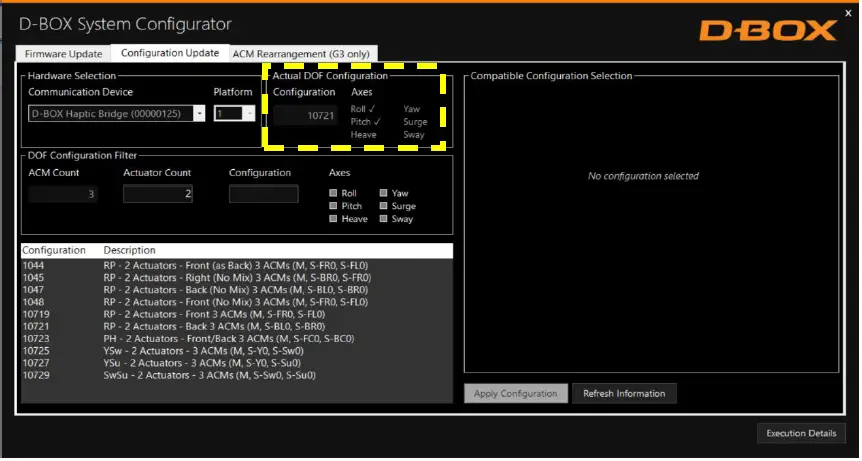Enable the Yaw axis filter checkbox
The height and width of the screenshot is (461, 862).
click(x=384, y=193)
